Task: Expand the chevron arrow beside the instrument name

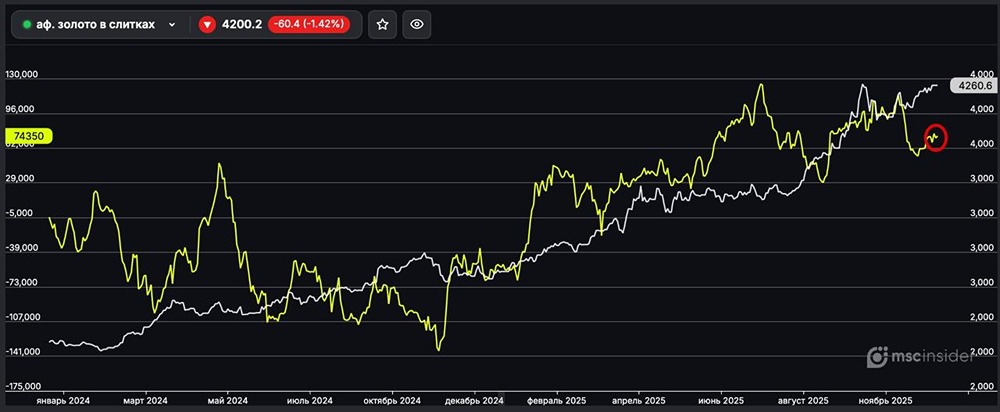Action: coord(173,25)
